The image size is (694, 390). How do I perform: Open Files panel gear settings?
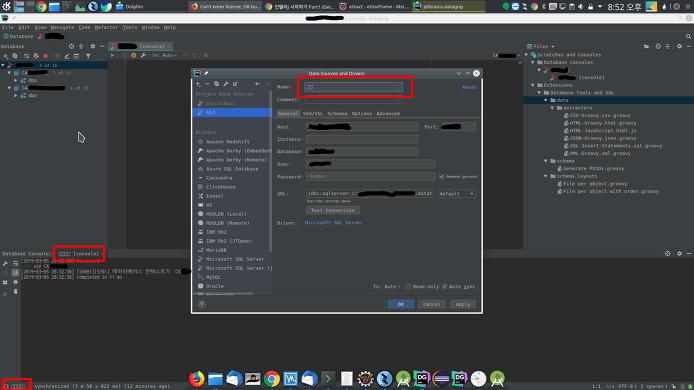click(x=679, y=46)
